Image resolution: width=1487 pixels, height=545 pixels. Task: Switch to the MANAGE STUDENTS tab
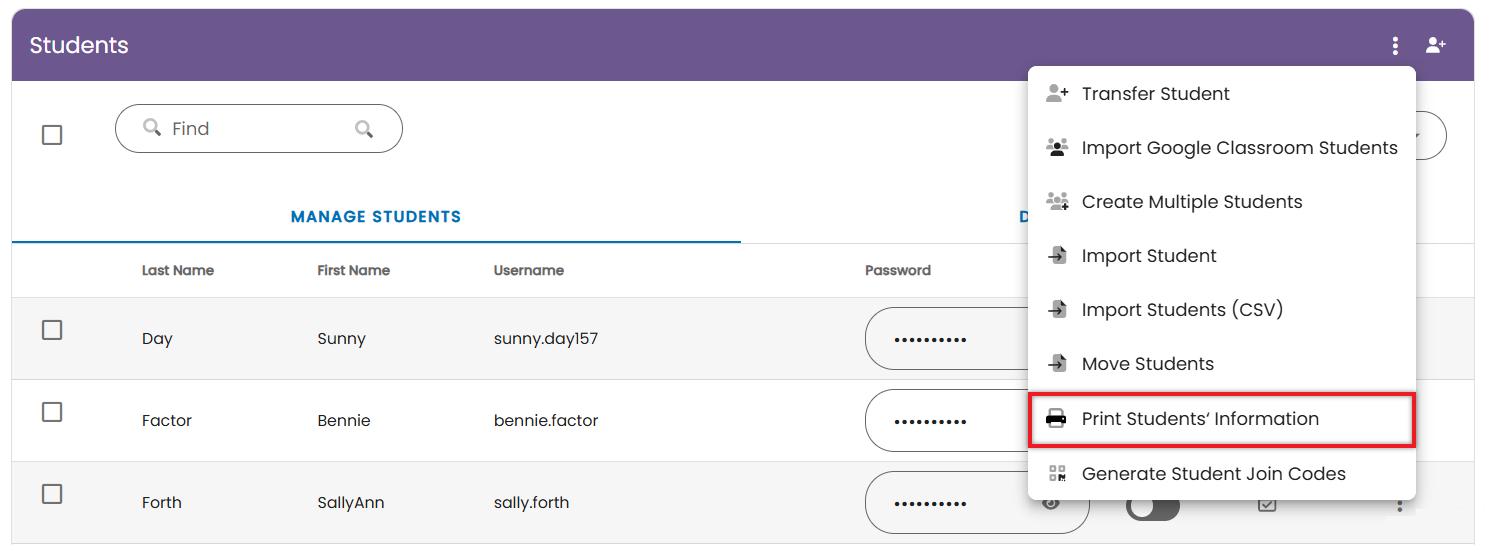(376, 216)
